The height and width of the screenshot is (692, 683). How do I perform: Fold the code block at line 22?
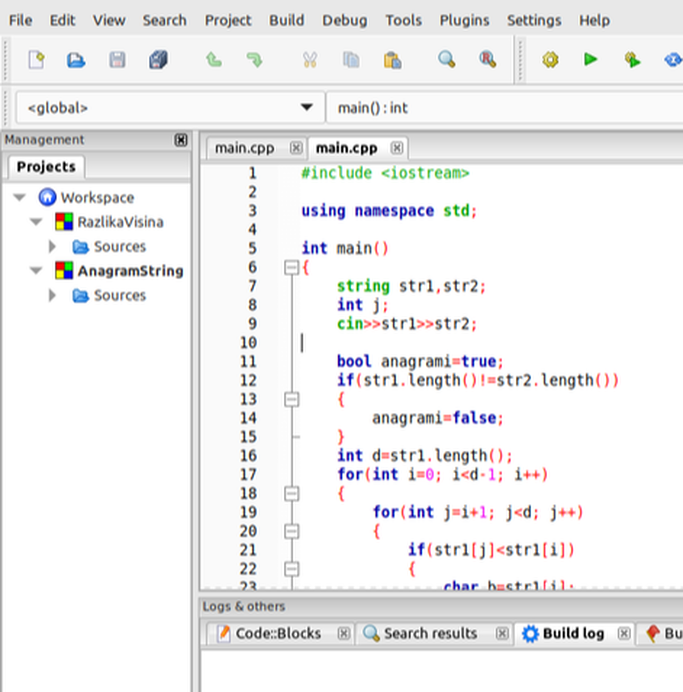[x=291, y=569]
